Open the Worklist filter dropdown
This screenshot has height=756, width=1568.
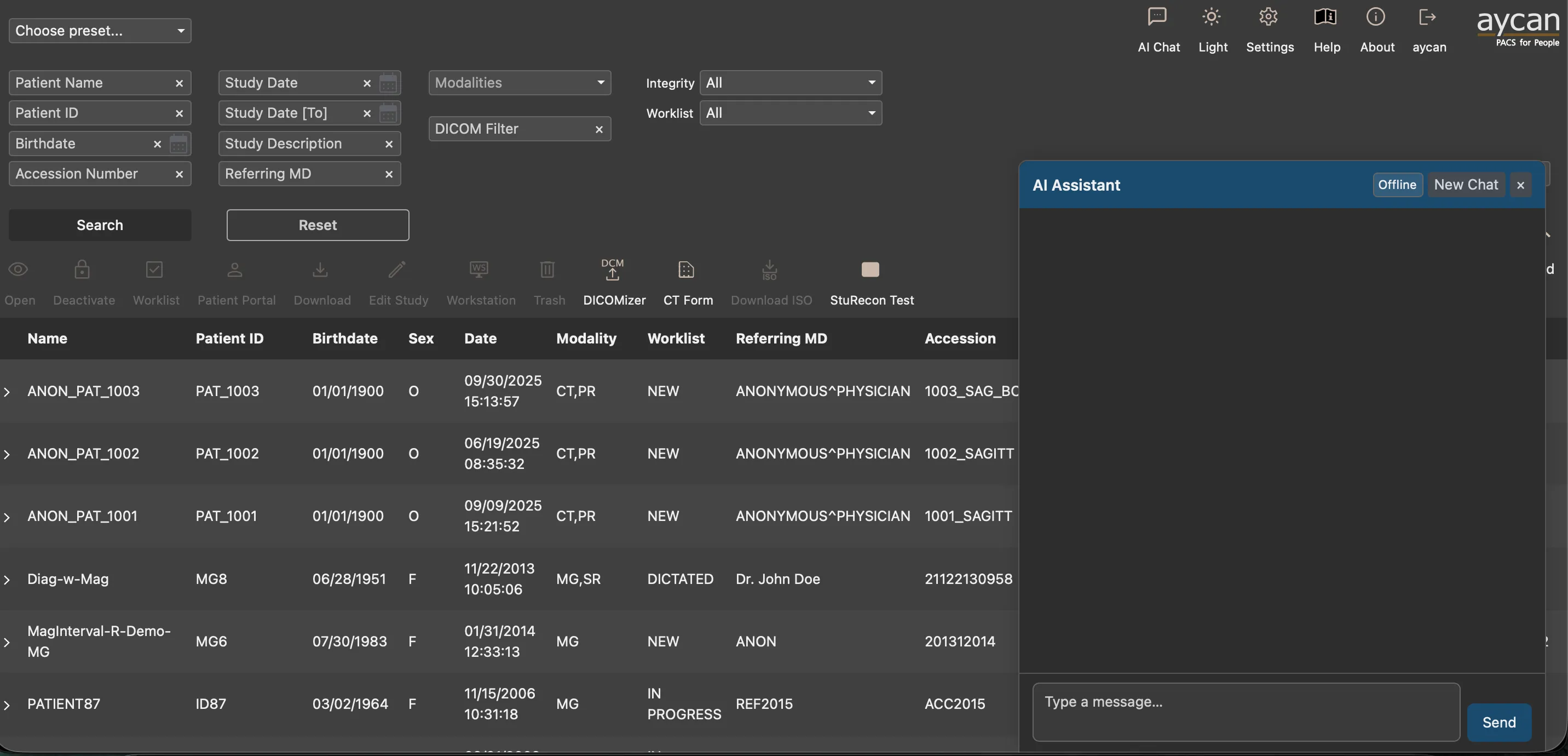(x=791, y=113)
